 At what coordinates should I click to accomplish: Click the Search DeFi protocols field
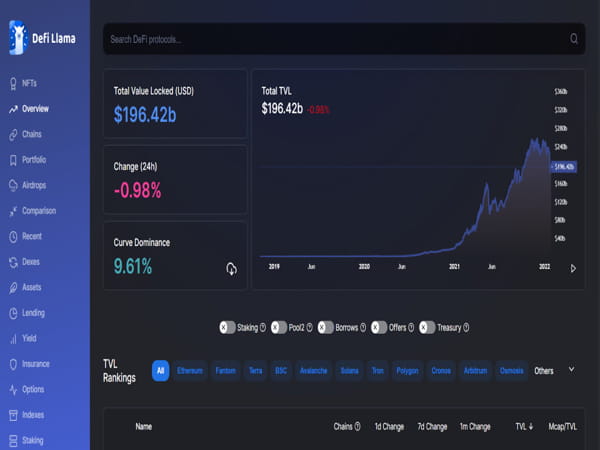(344, 39)
